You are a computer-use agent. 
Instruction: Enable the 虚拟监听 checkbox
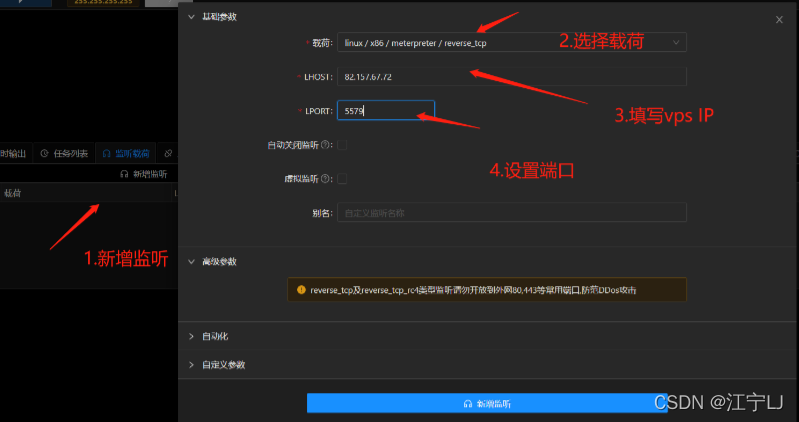point(342,179)
